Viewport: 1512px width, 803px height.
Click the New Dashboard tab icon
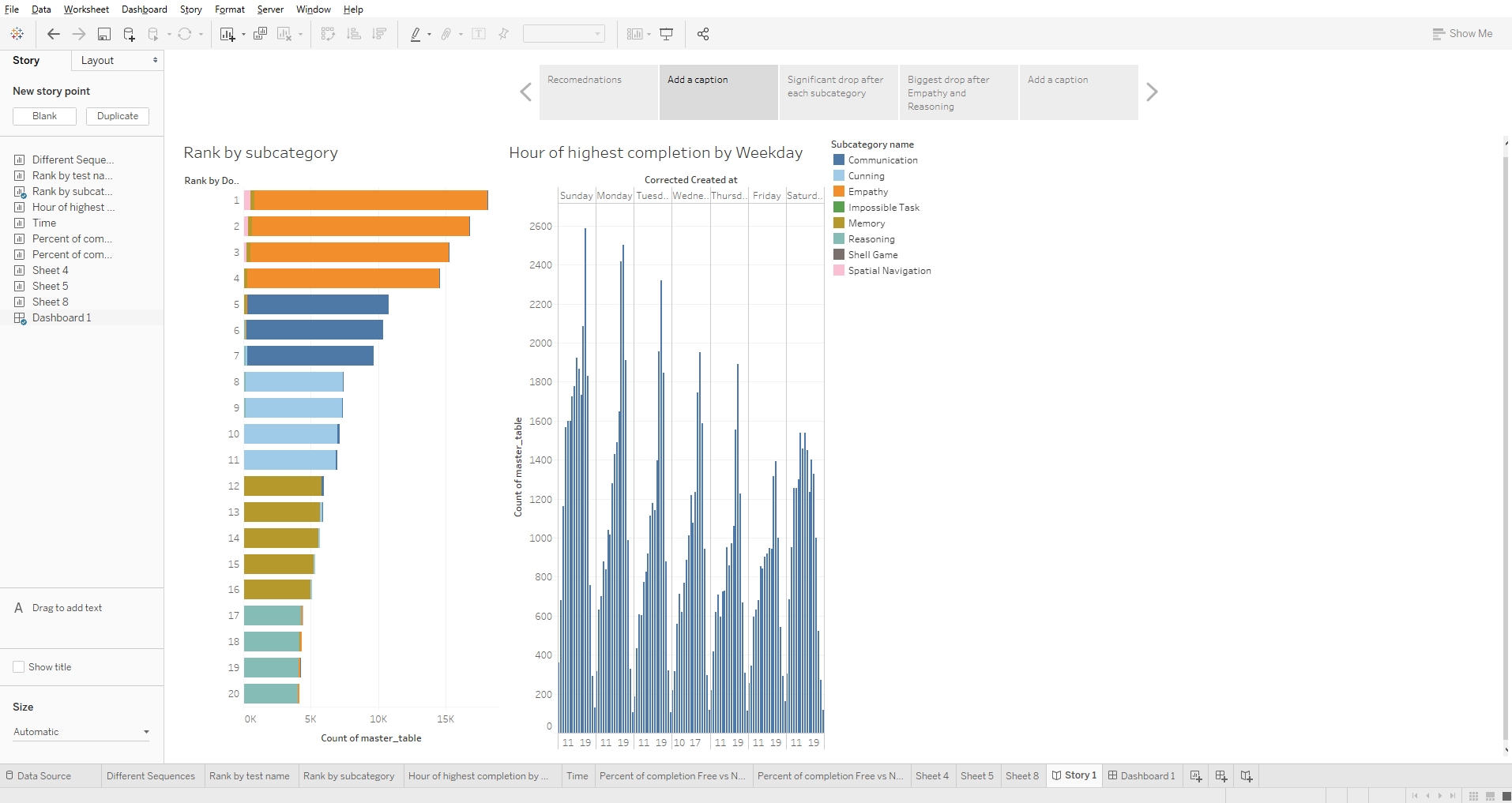pyautogui.click(x=1221, y=776)
